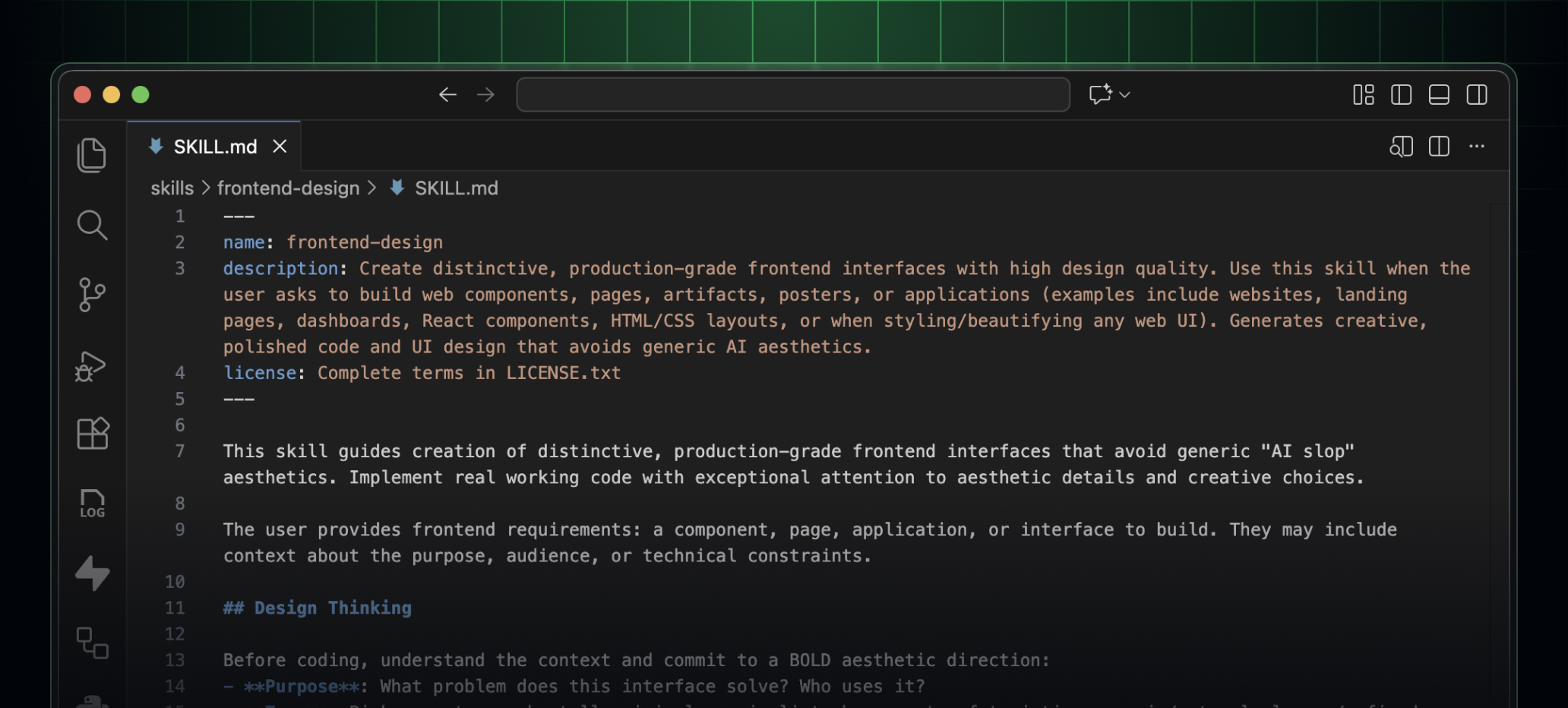Click the back navigation arrow
Viewport: 1568px width, 708px height.
(x=447, y=94)
